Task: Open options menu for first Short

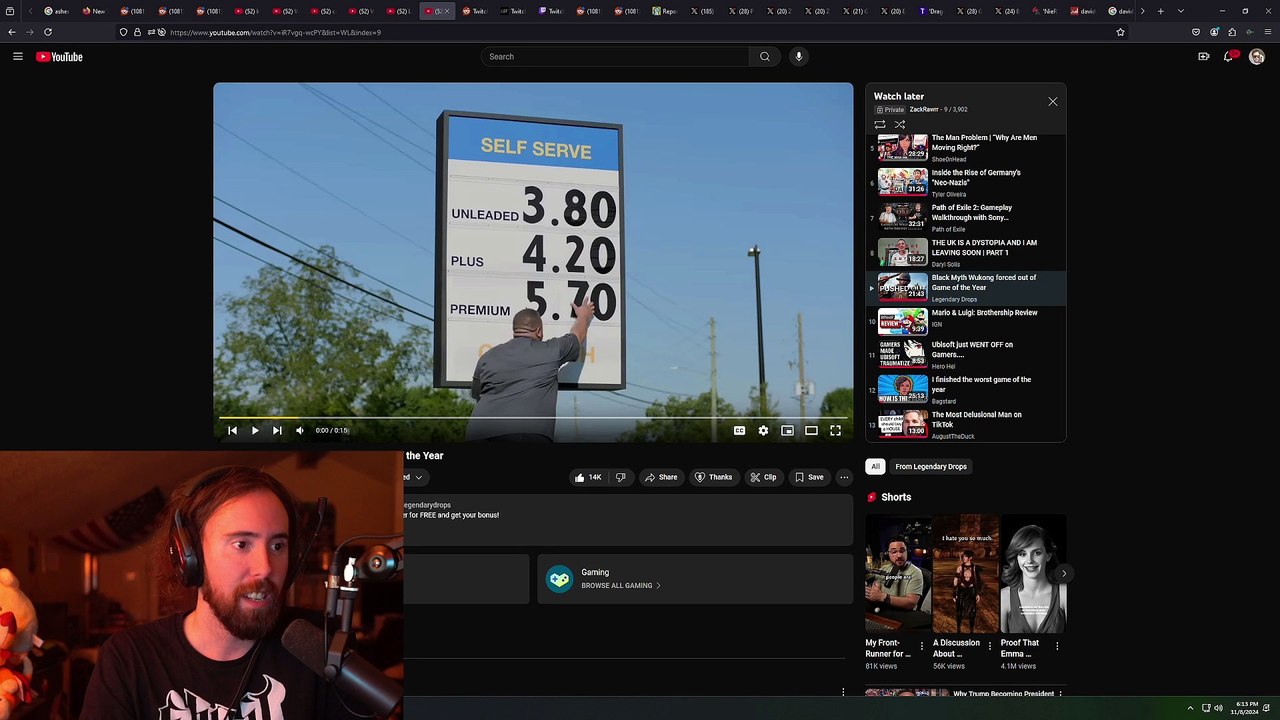Action: click(x=922, y=646)
